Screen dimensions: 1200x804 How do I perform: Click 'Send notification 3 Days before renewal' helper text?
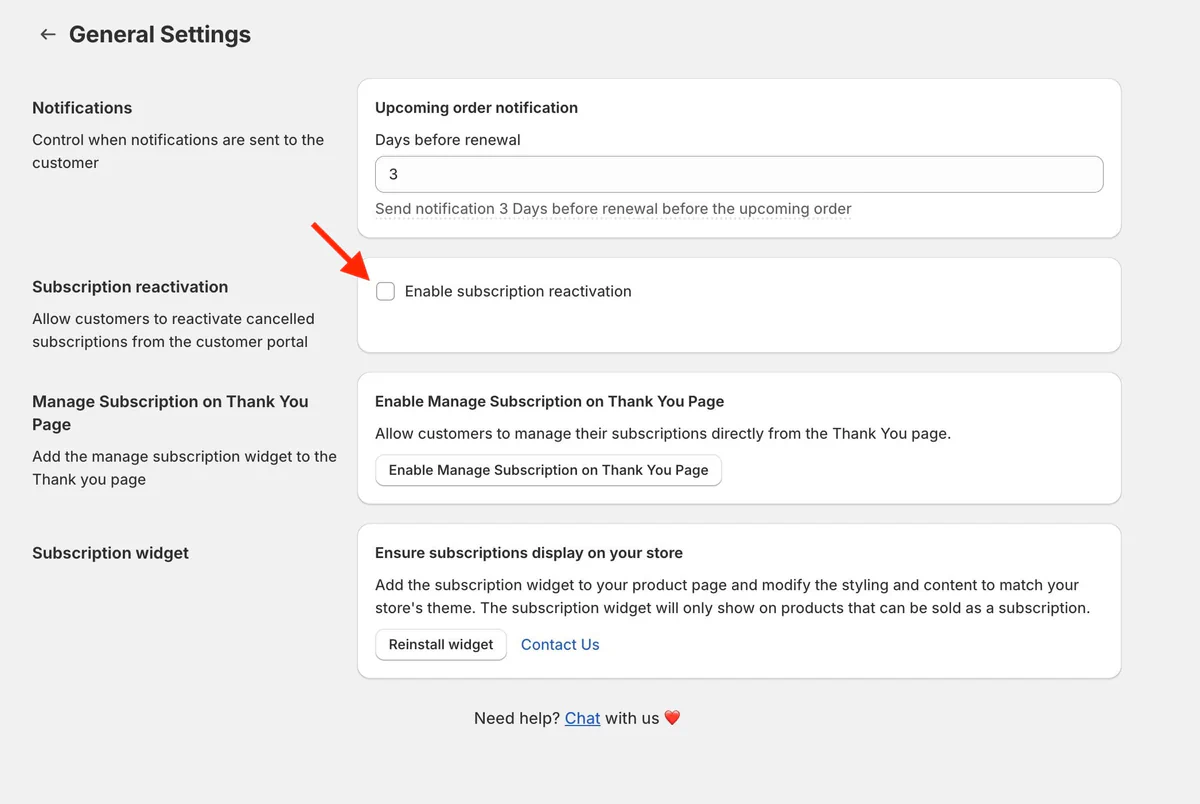[x=613, y=209]
